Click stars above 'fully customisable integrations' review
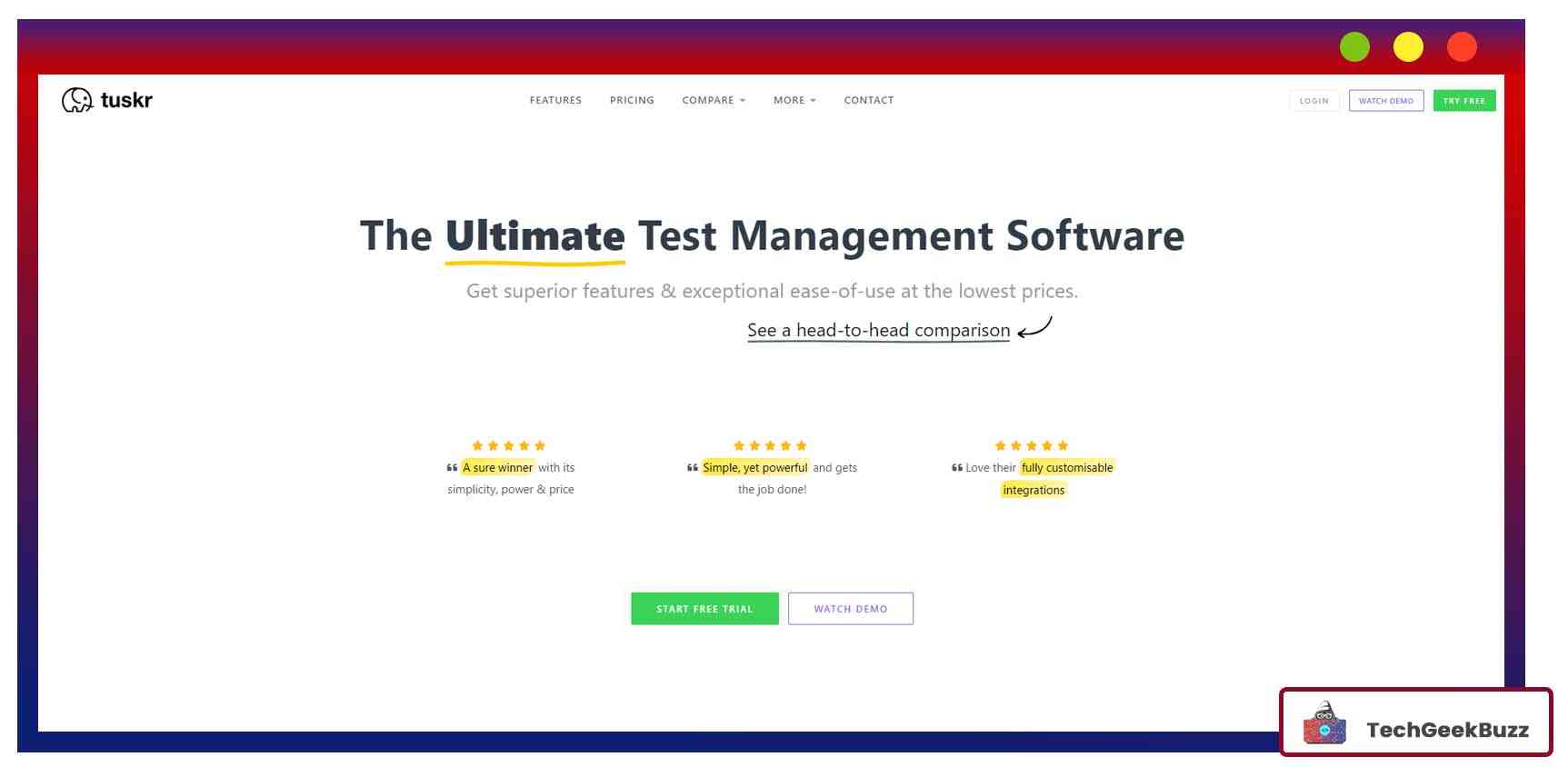The width and height of the screenshot is (1568, 767). pos(1032,445)
